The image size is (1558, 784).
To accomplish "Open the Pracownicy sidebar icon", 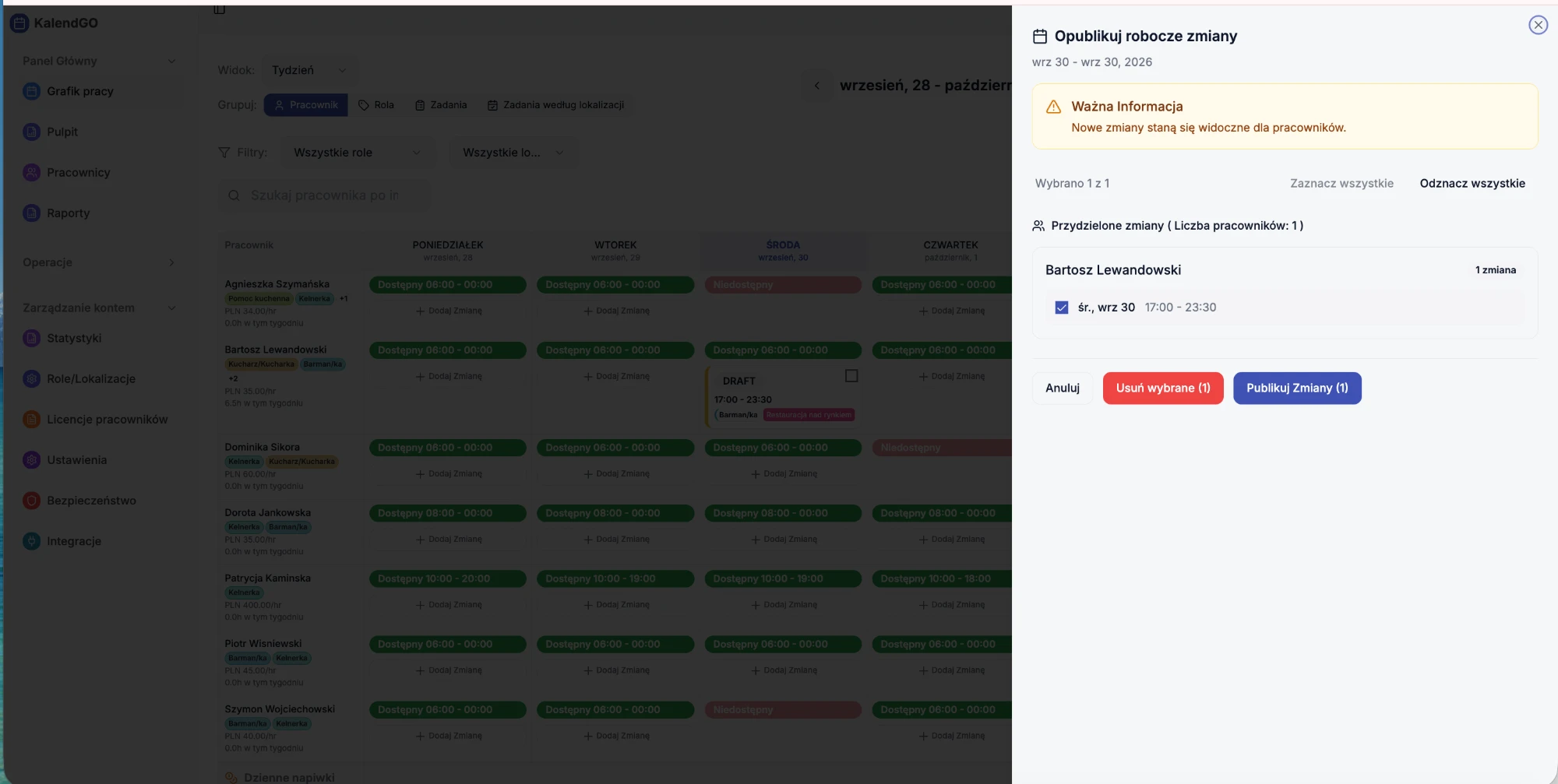I will (x=31, y=172).
